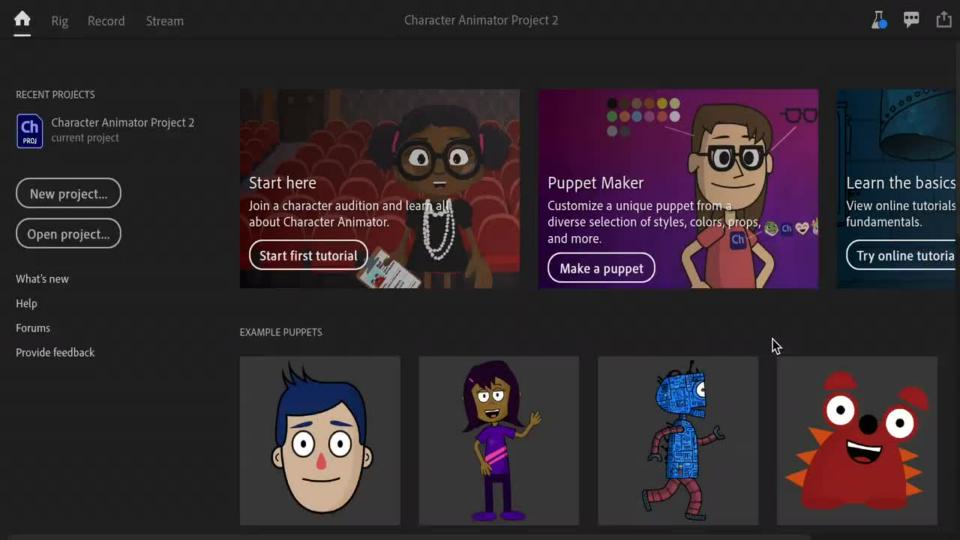The width and height of the screenshot is (960, 540).
Task: Click the Home icon in the top bar
Action: click(x=22, y=19)
